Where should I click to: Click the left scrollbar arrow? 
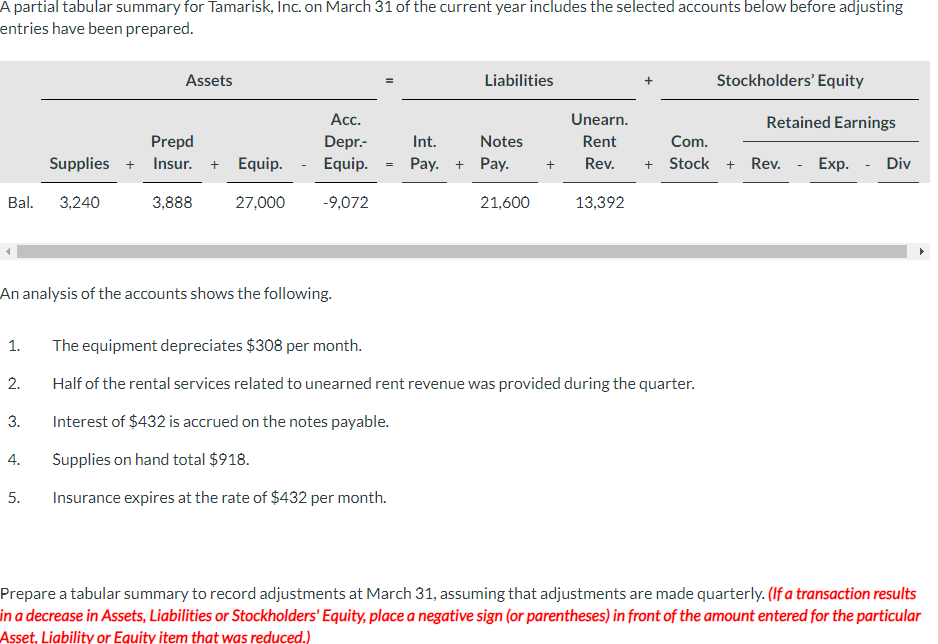[8, 251]
